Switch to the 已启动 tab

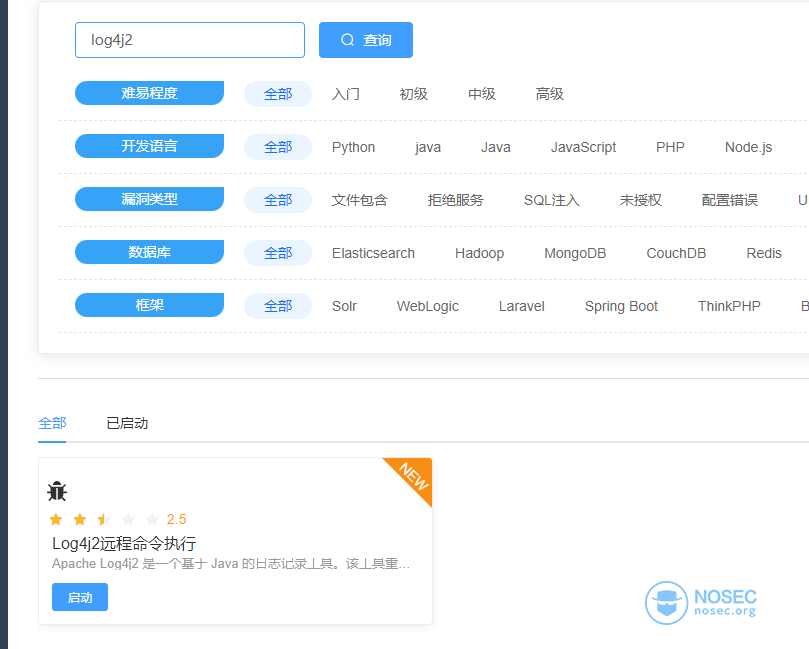(127, 424)
